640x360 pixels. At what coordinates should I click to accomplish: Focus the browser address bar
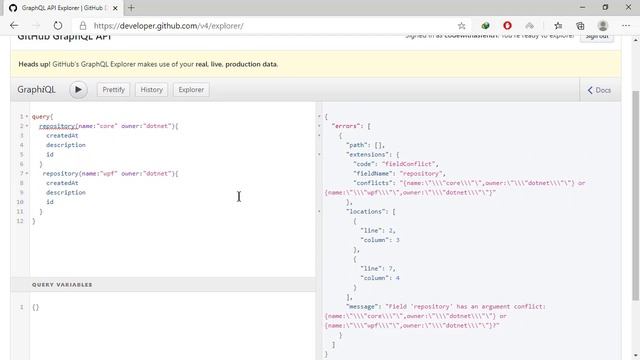(269, 26)
